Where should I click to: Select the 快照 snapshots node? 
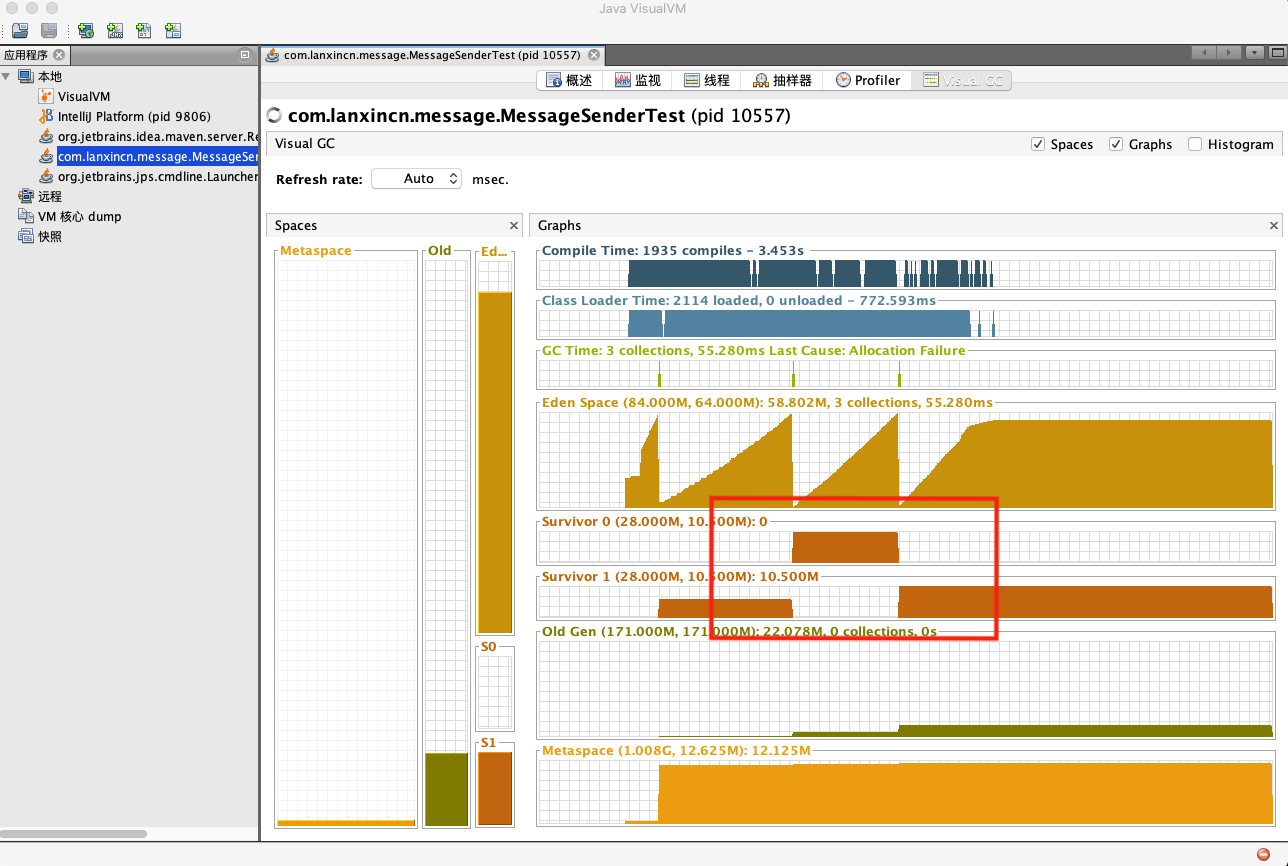click(x=50, y=236)
